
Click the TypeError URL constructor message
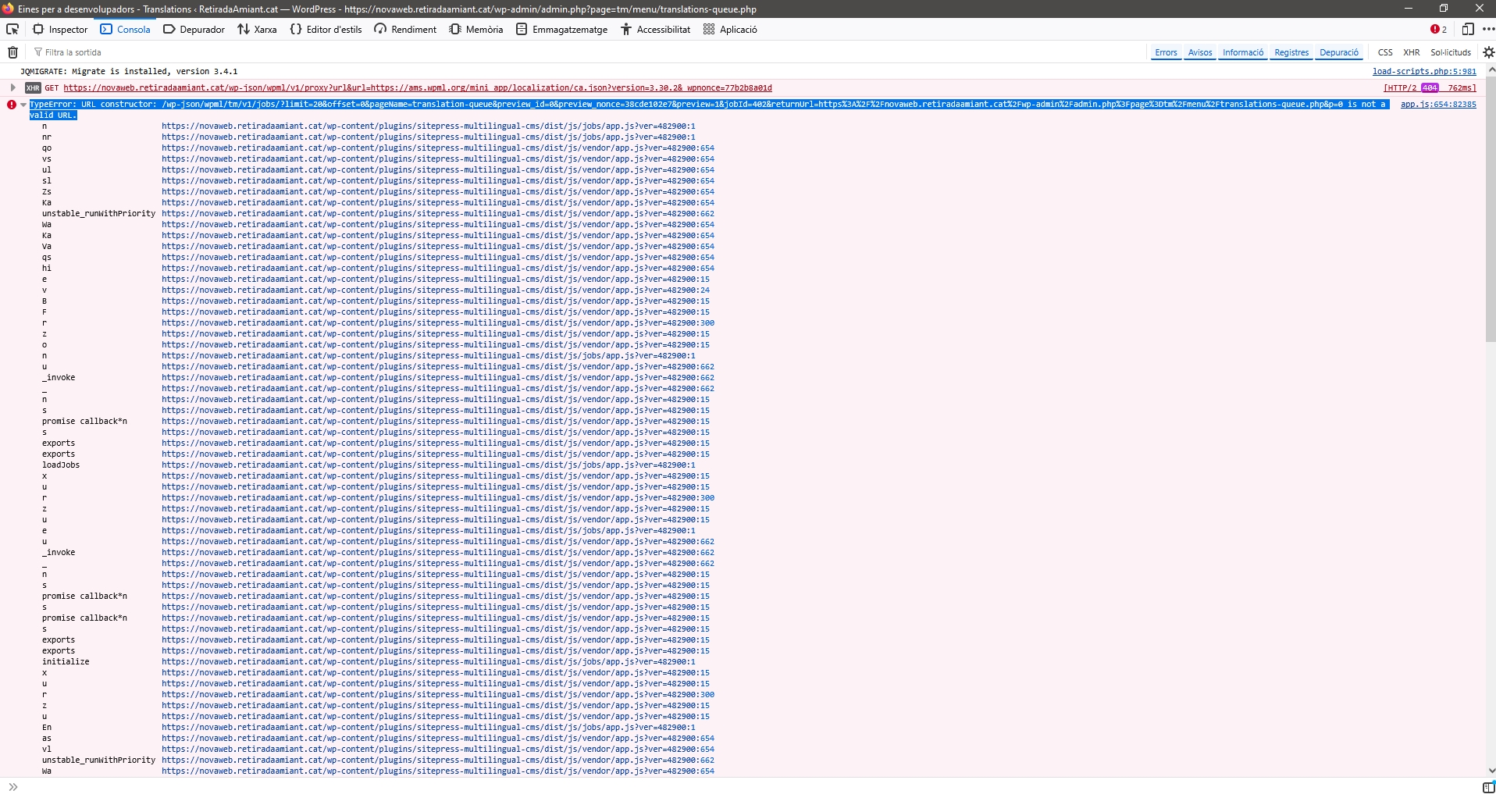709,109
